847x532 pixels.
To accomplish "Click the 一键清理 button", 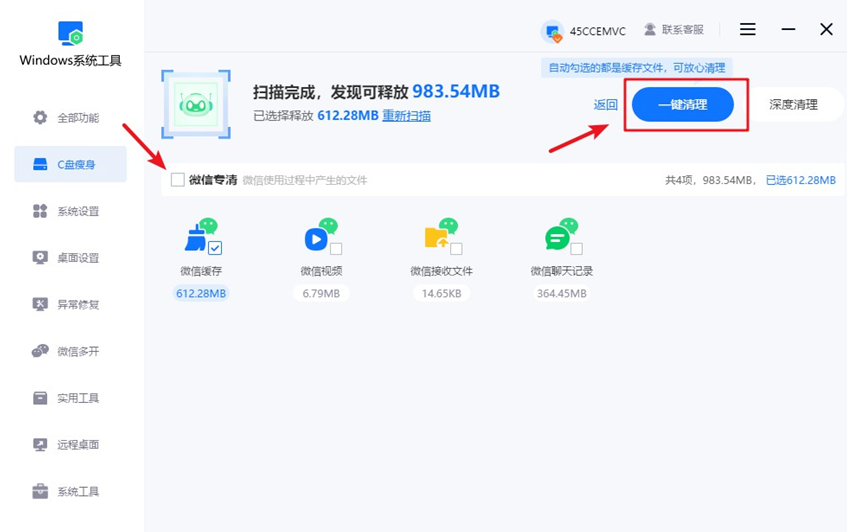I will [683, 104].
